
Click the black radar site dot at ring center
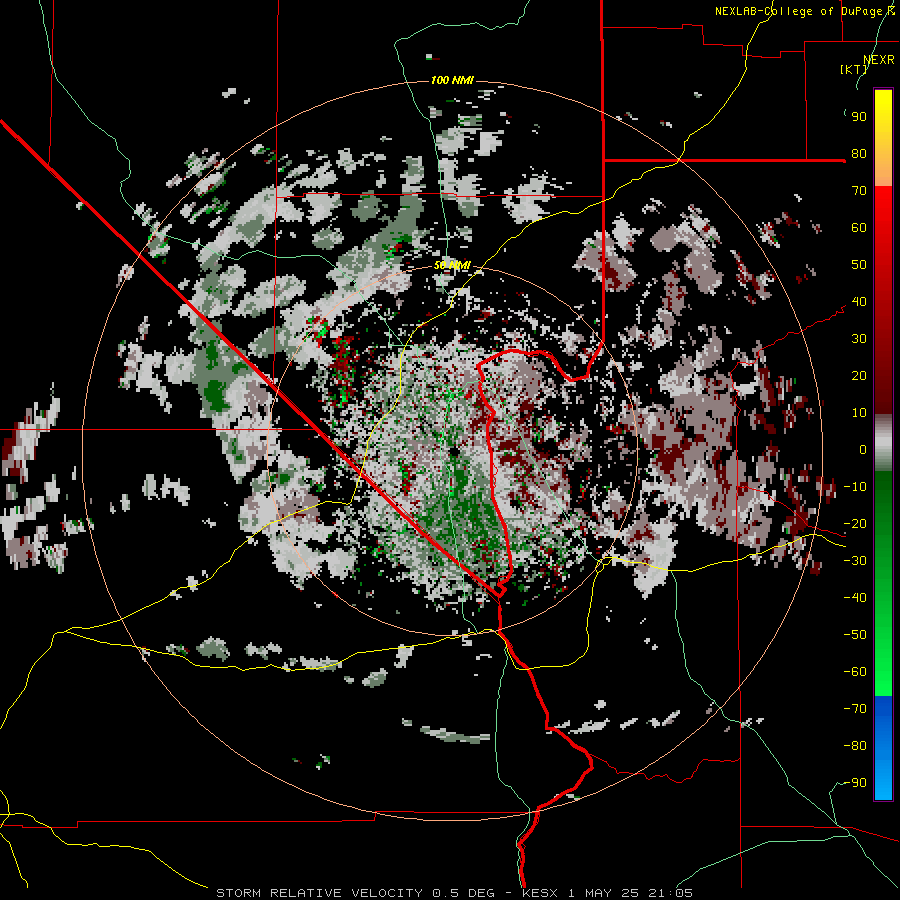coord(454,452)
